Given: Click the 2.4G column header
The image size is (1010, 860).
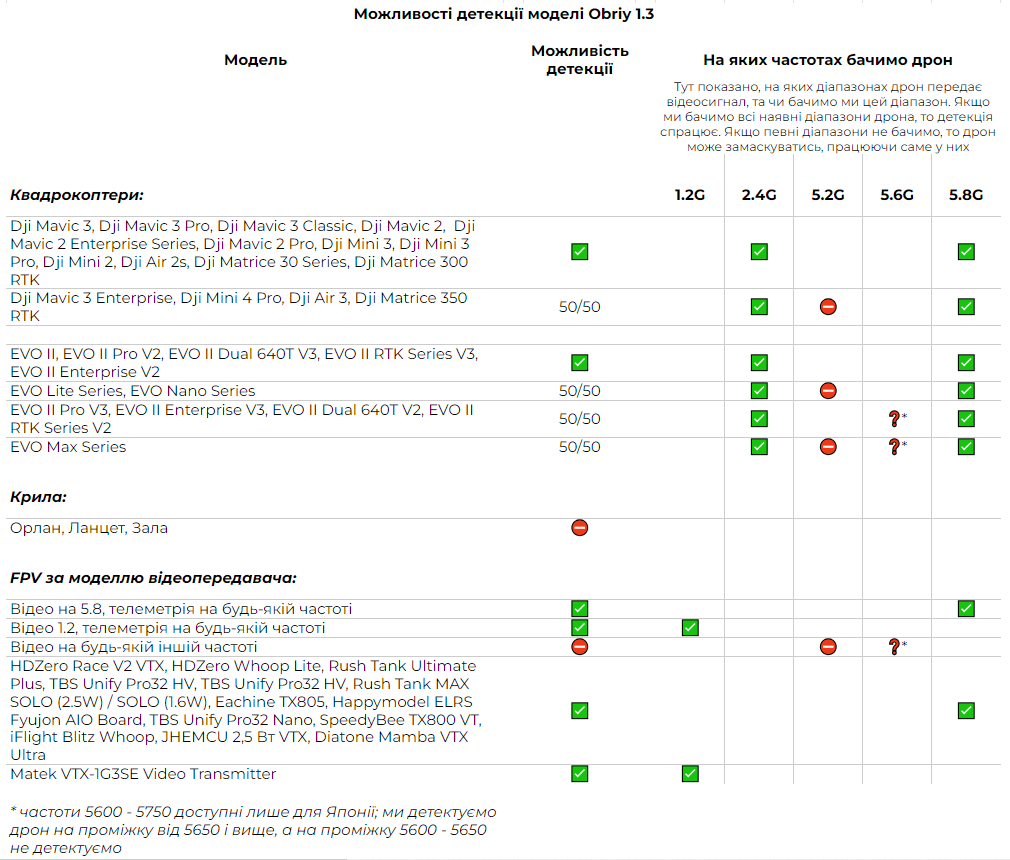Looking at the screenshot, I should tap(759, 195).
